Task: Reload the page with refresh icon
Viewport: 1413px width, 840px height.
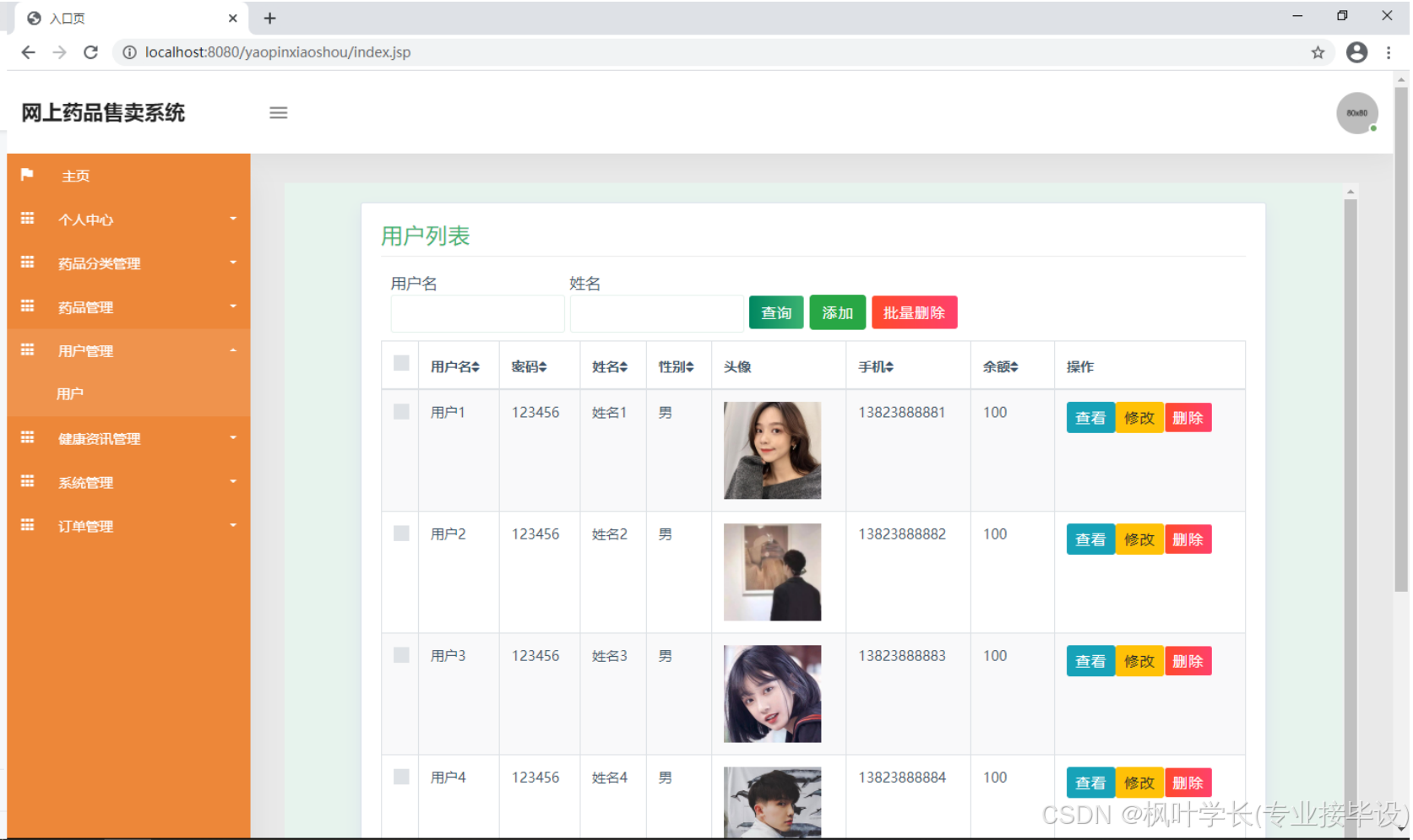Action: (90, 52)
